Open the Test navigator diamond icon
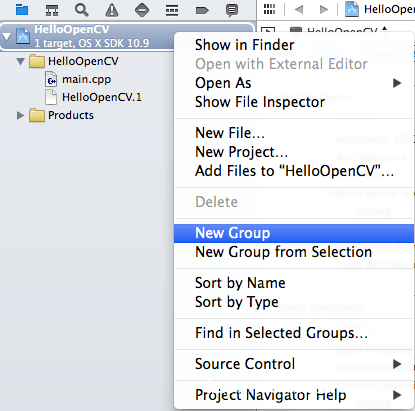415x411 pixels. [142, 10]
